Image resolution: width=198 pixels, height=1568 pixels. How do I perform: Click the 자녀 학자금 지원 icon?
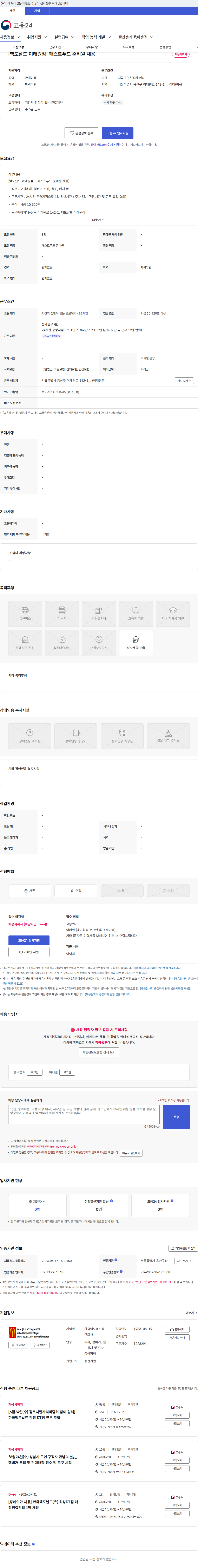click(x=173, y=614)
